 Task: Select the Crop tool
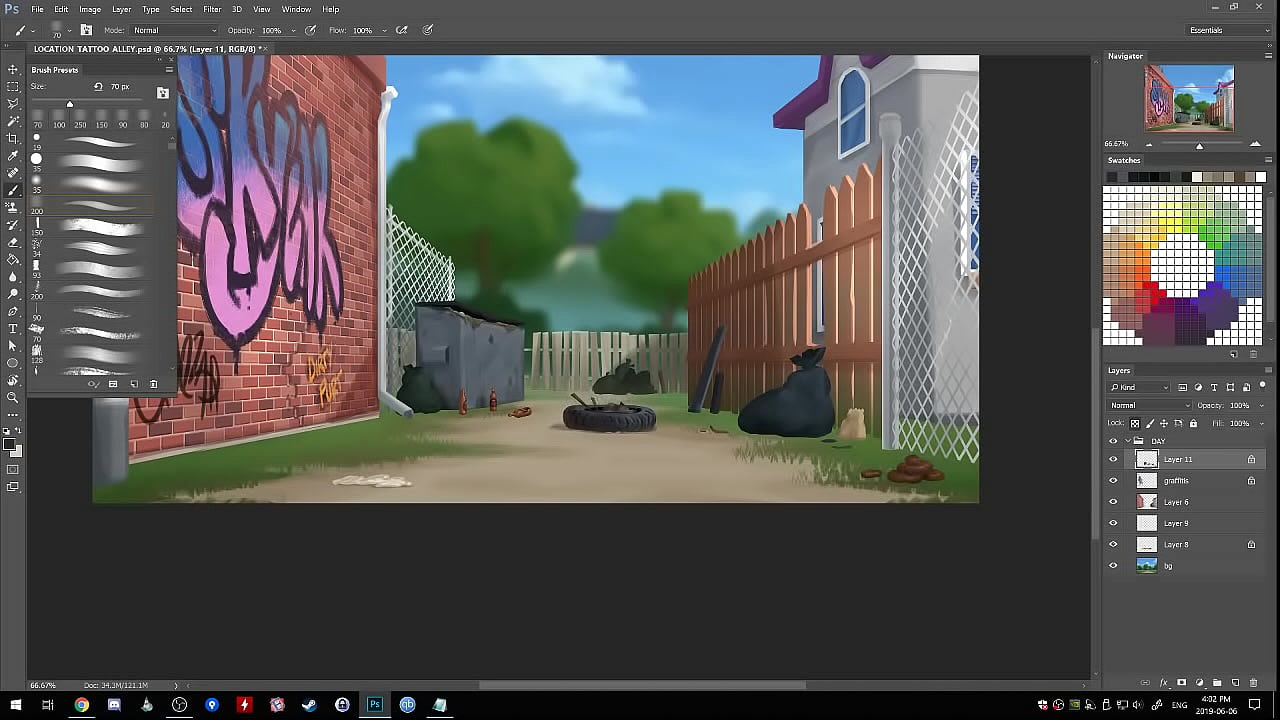[x=13, y=138]
